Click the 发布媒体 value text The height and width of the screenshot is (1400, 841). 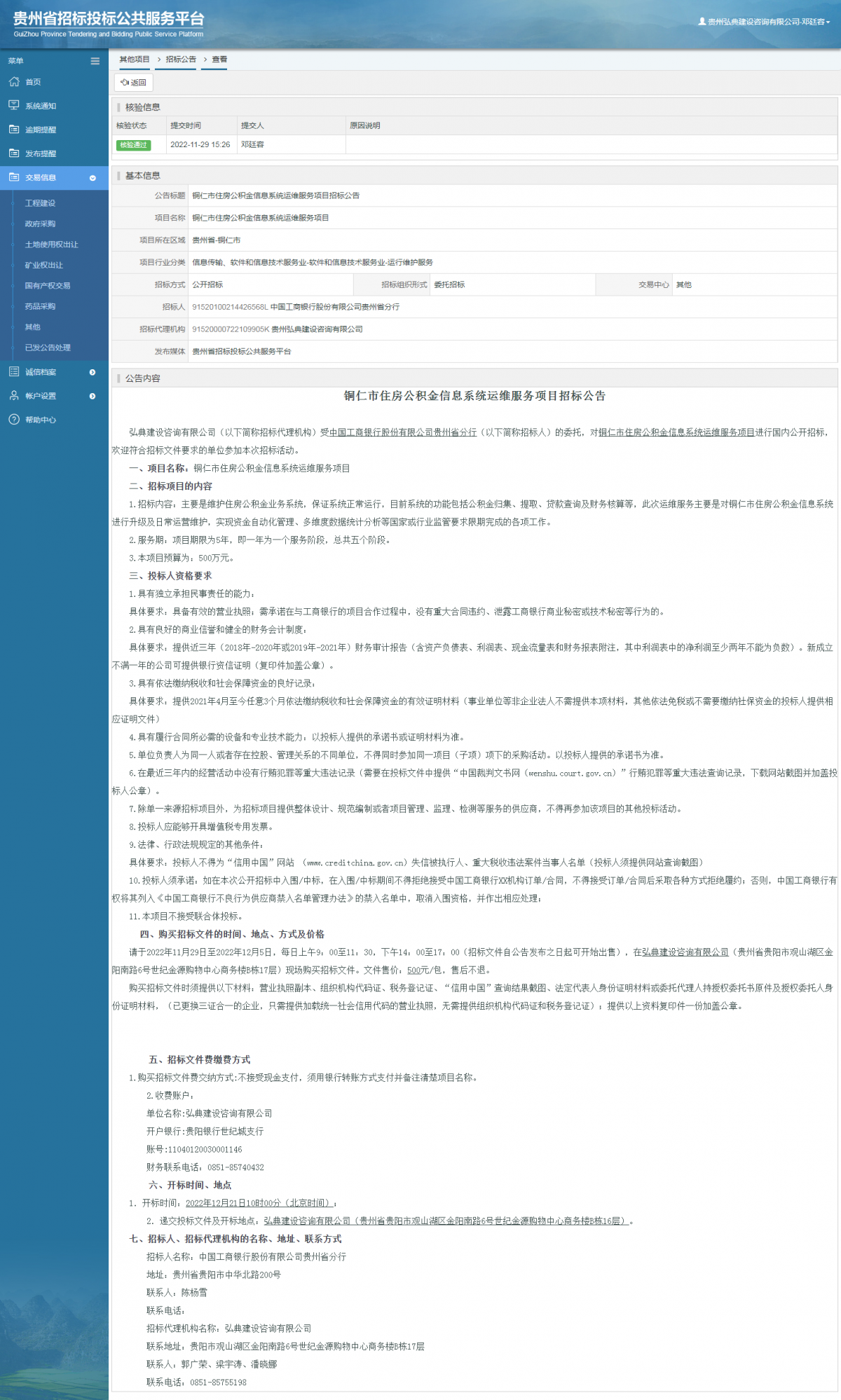241,352
